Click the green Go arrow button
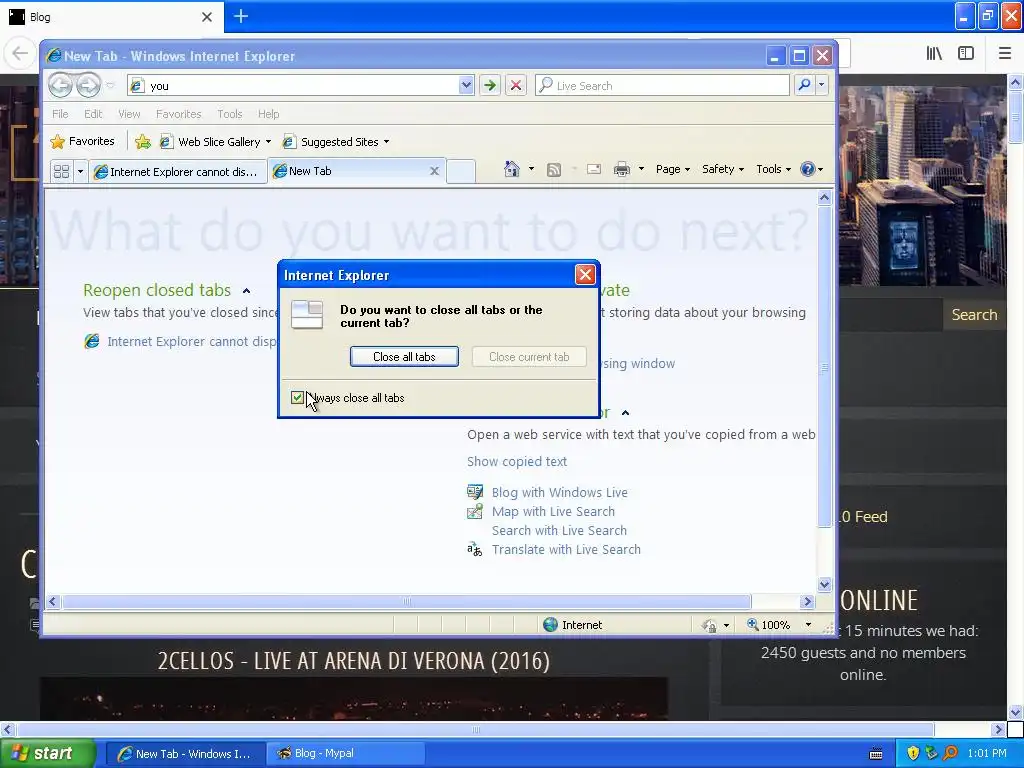This screenshot has width=1024, height=768. (490, 86)
